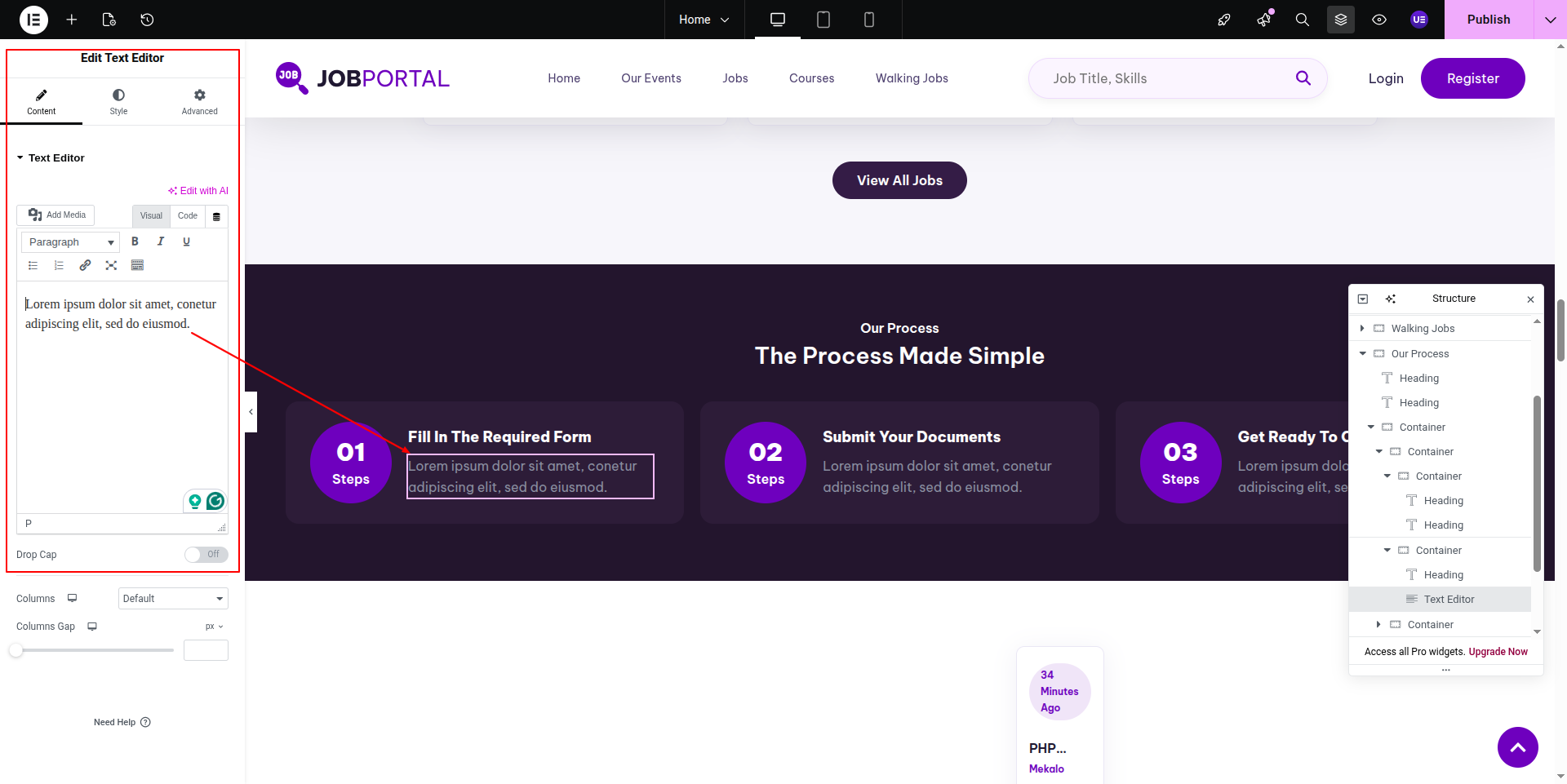Click the Upgrade Now link
Image resolution: width=1567 pixels, height=784 pixels.
(x=1498, y=652)
